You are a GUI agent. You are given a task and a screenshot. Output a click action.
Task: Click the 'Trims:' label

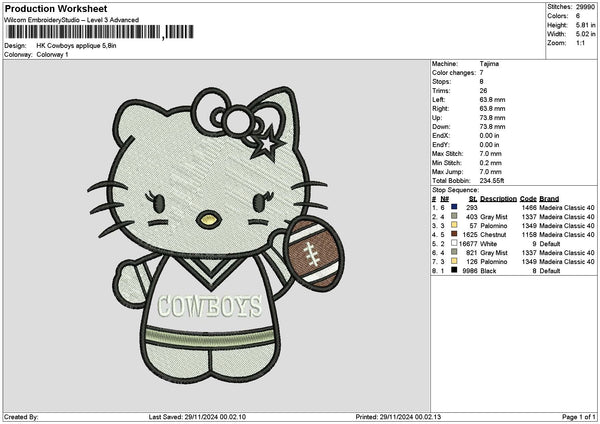pyautogui.click(x=442, y=91)
